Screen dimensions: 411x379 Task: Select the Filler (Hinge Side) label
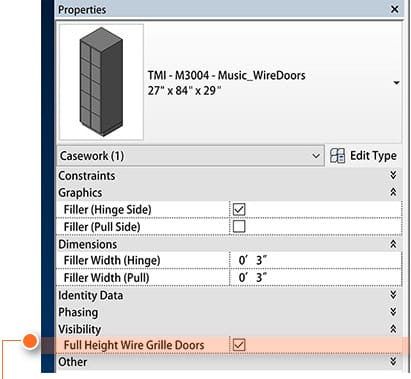(107, 210)
